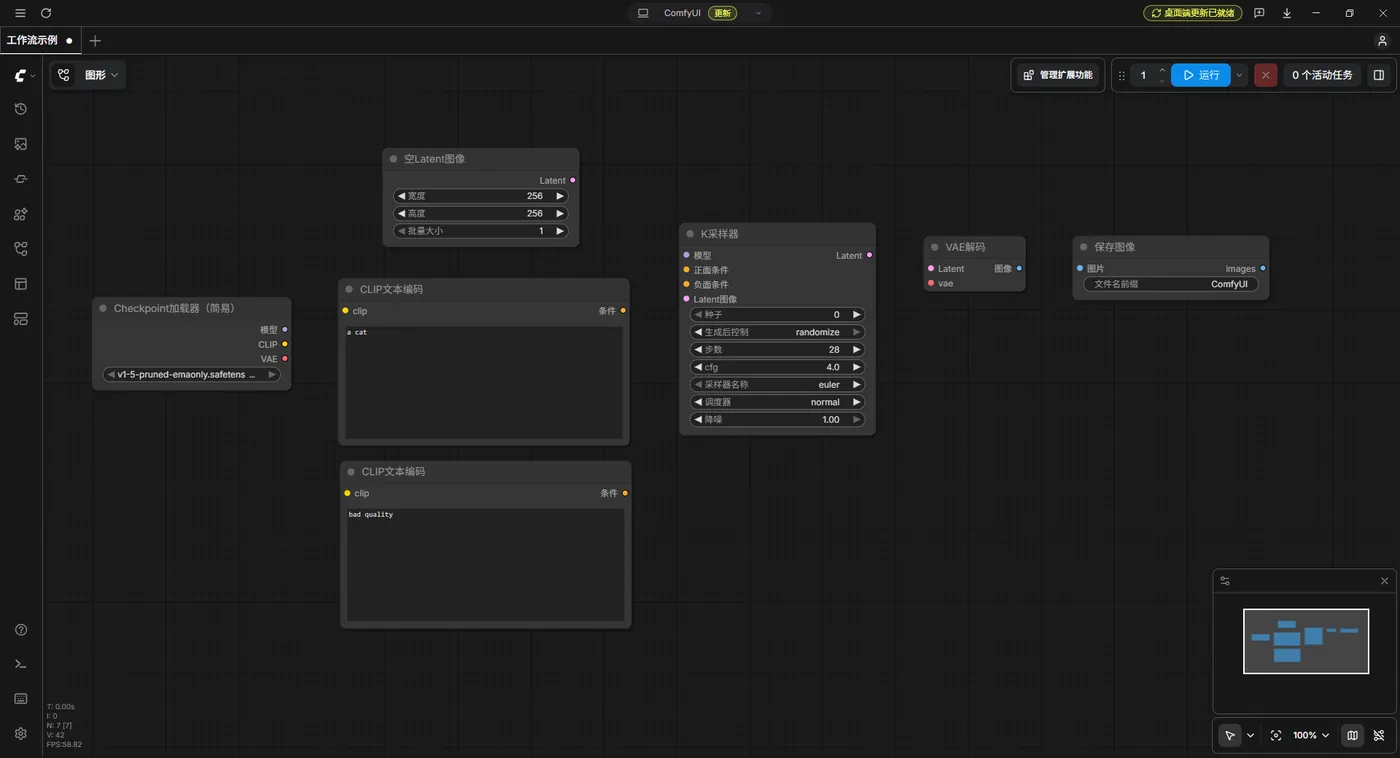The width and height of the screenshot is (1400, 758).
Task: Open the 100% zoom level dropdown
Action: pos(1311,735)
